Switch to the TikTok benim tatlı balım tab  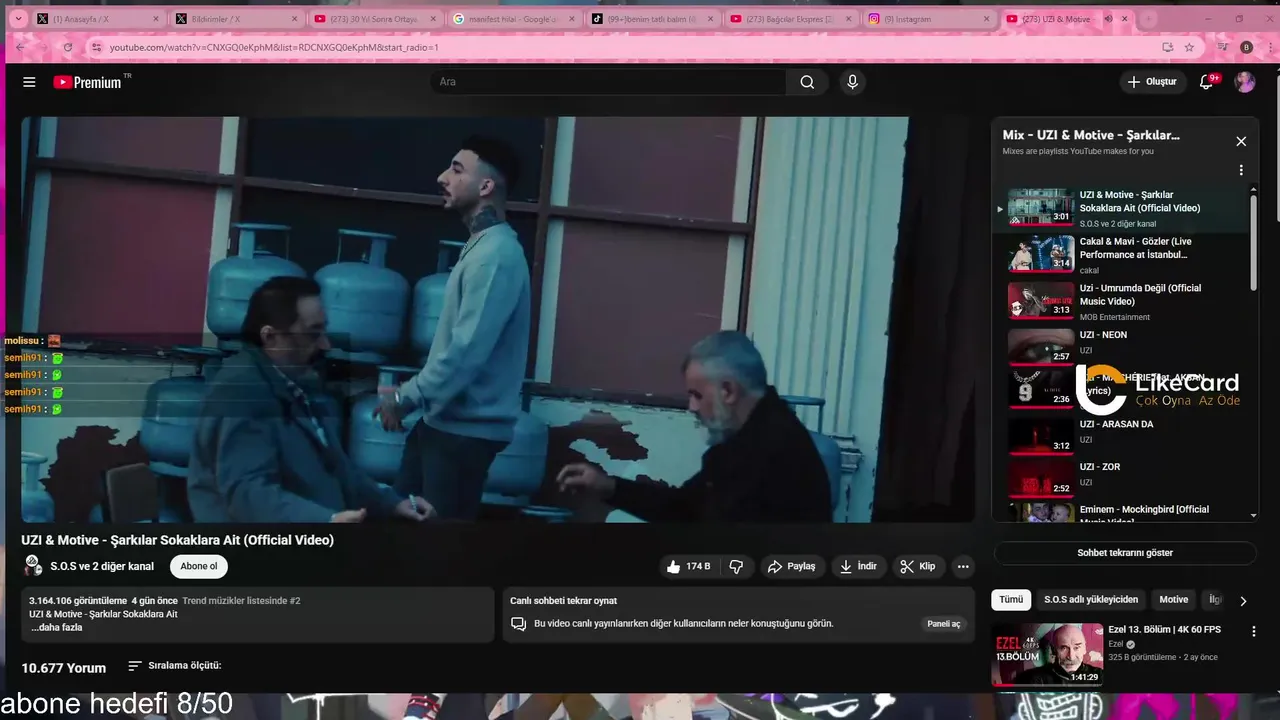pyautogui.click(x=650, y=19)
